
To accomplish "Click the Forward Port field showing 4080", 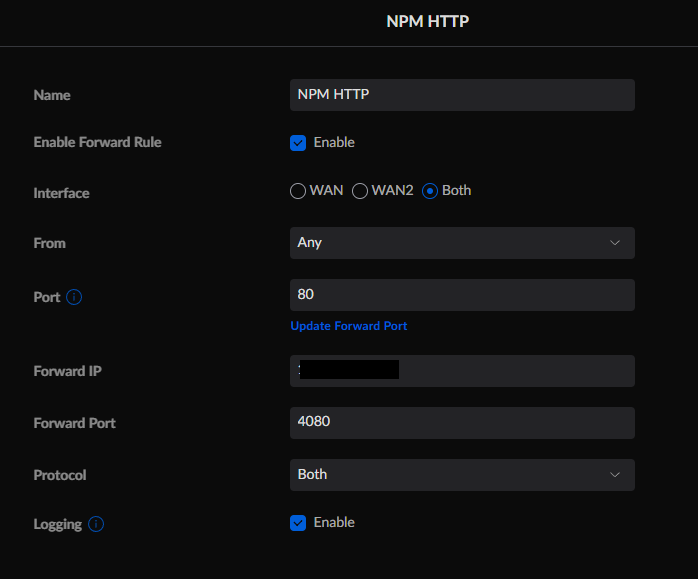I will 461,423.
